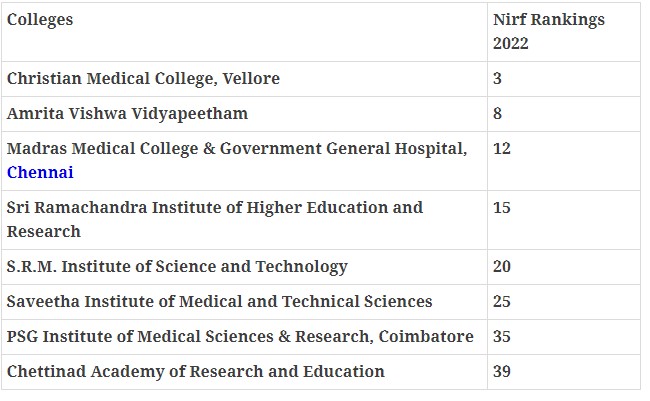Click PSG Institute of Medical Sciences, Coimbatore
The height and width of the screenshot is (401, 650).
[240, 336]
